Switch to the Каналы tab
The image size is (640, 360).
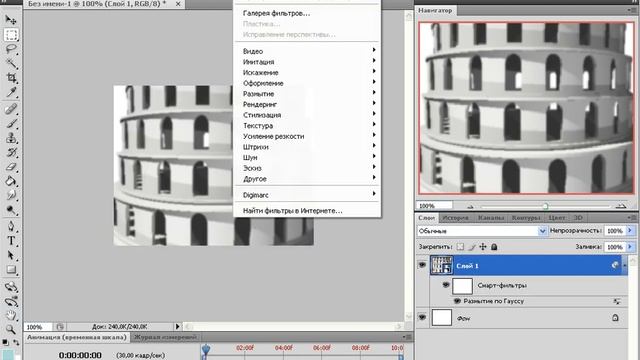coord(491,218)
